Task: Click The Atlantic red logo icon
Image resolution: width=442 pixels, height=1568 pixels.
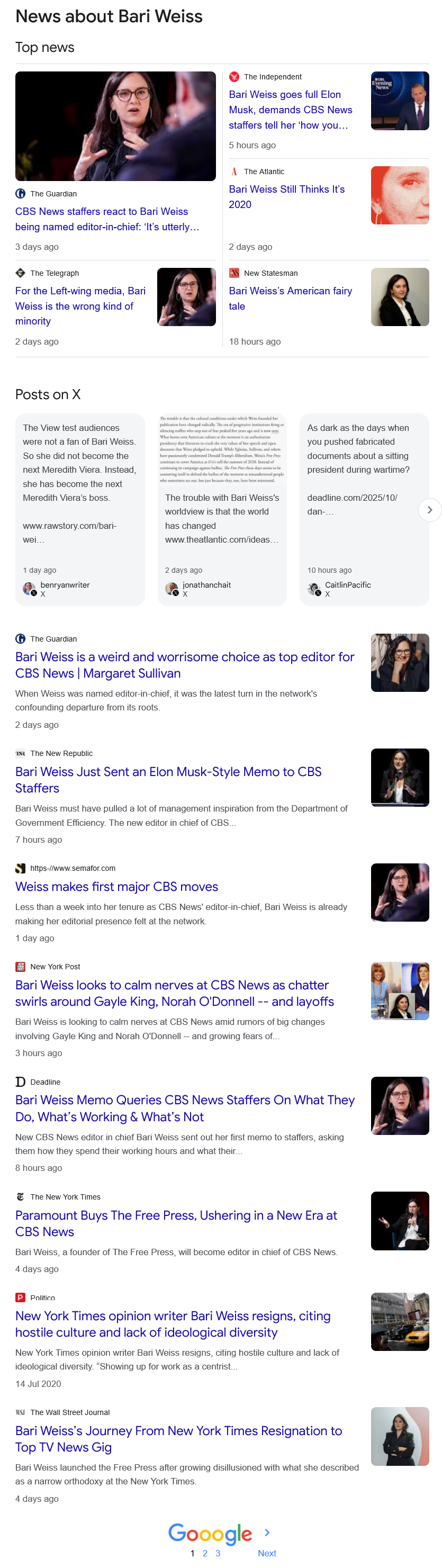Action: 234,172
